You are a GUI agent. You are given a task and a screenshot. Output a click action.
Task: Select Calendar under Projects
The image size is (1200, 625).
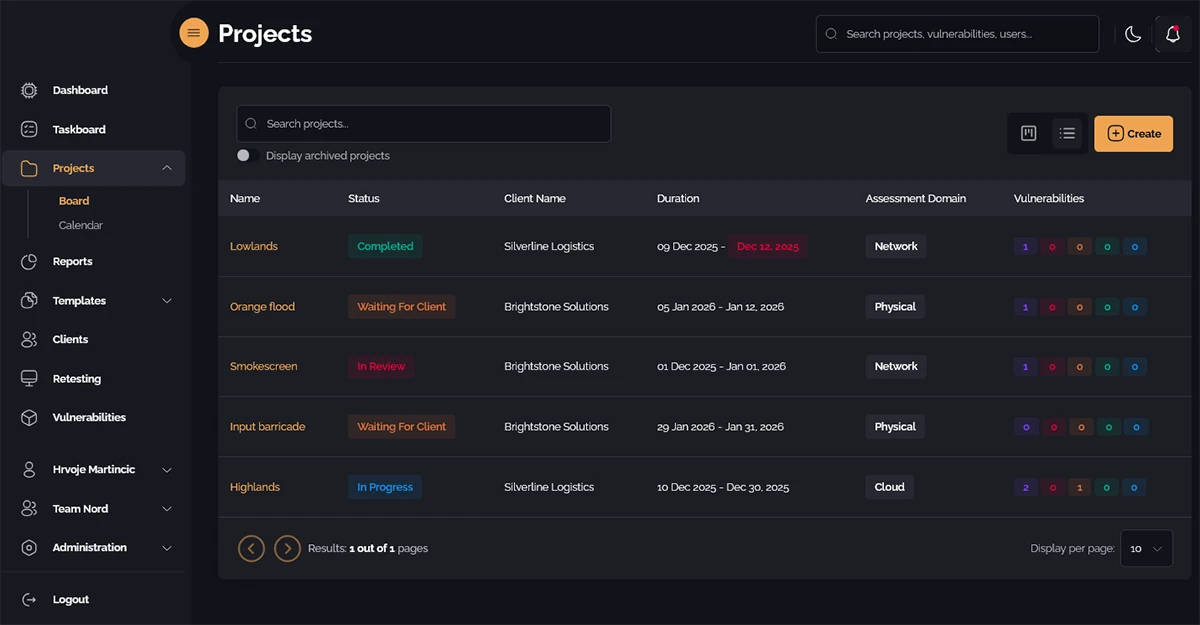(81, 226)
